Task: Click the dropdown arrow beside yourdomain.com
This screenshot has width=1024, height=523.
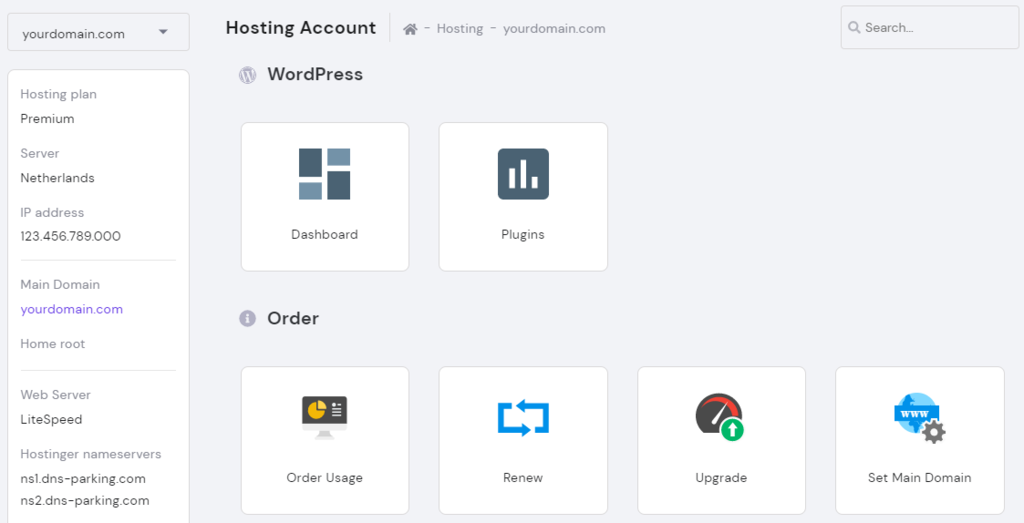Action: (163, 33)
